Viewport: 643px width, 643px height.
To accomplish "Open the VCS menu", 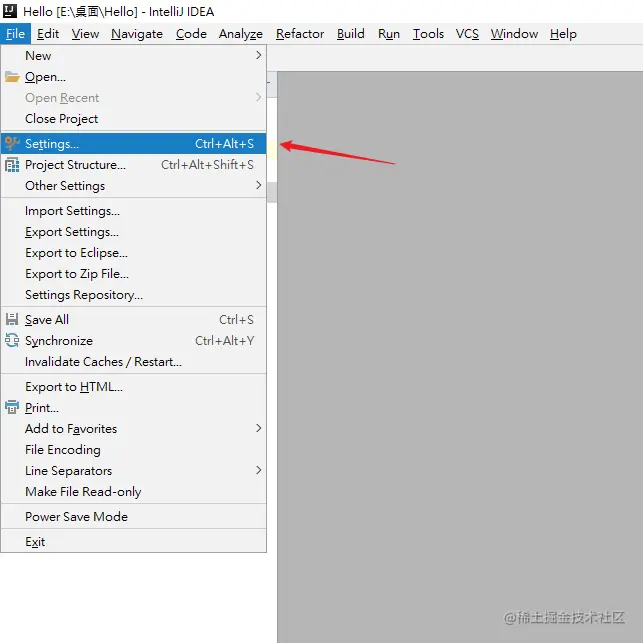I will tap(467, 34).
